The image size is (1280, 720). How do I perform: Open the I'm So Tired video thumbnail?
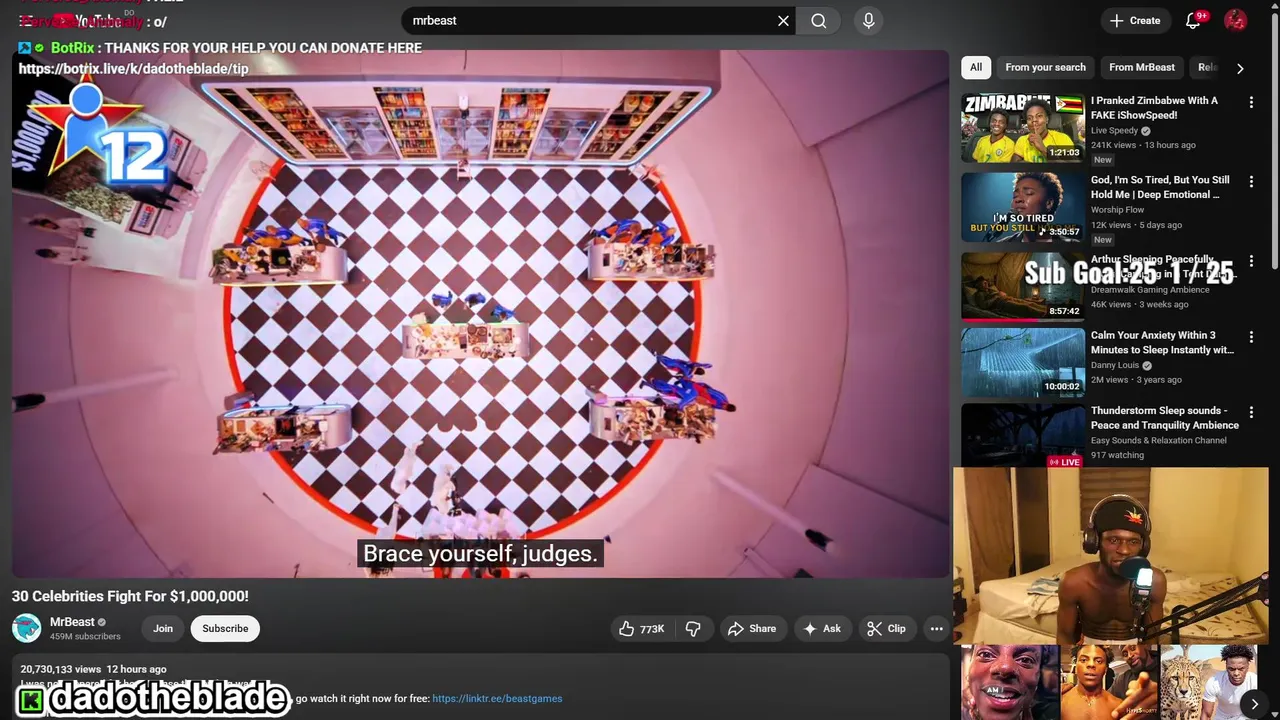(1023, 207)
